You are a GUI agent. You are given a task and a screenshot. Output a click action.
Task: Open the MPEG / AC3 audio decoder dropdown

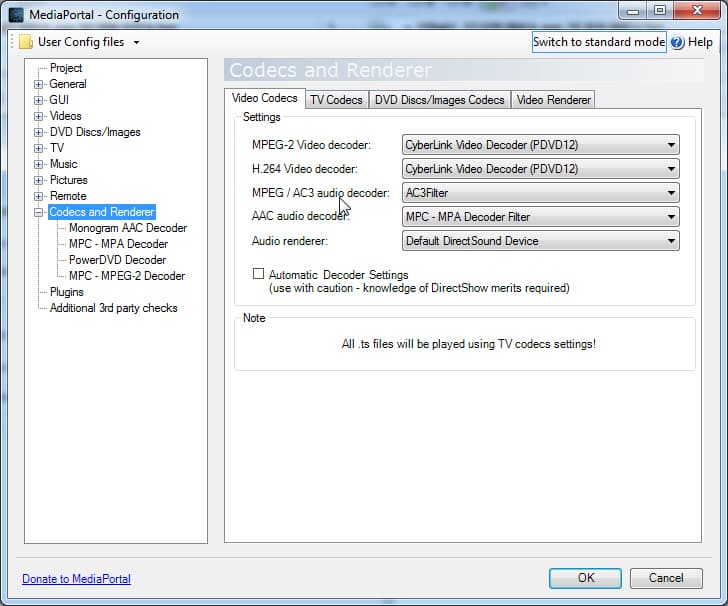(540, 193)
